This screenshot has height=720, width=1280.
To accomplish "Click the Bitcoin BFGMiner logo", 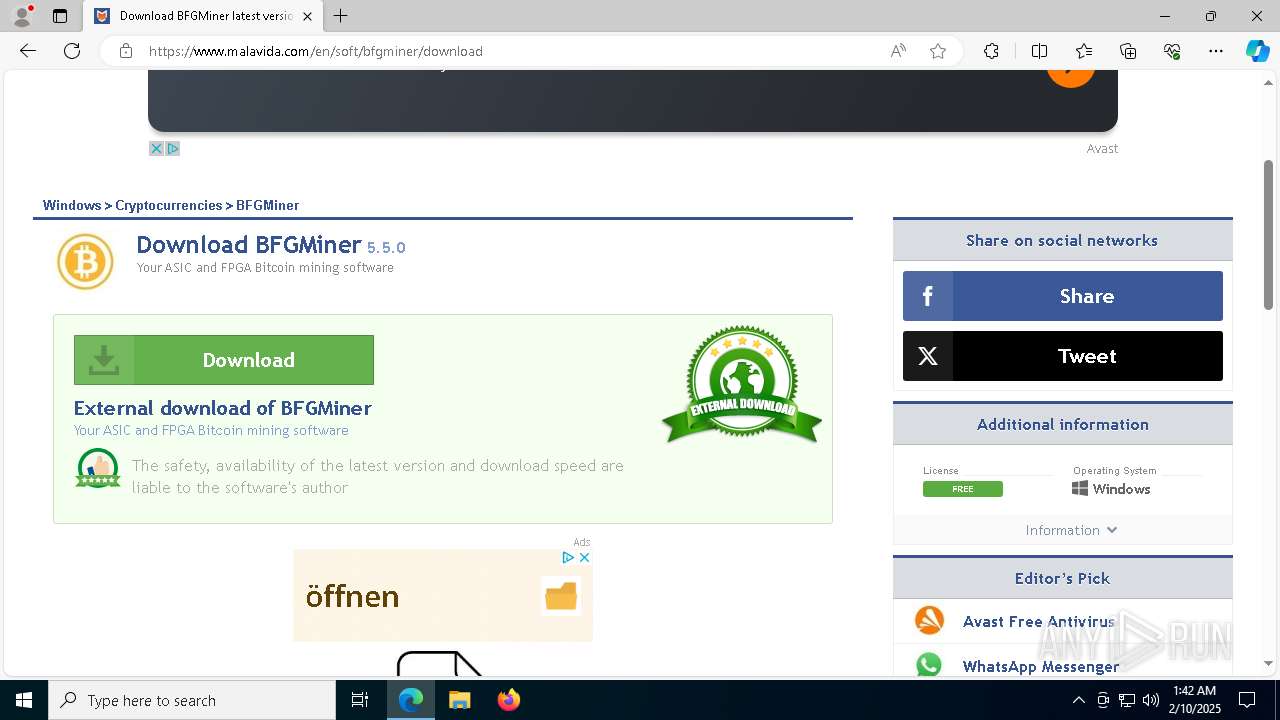I will pyautogui.click(x=85, y=262).
